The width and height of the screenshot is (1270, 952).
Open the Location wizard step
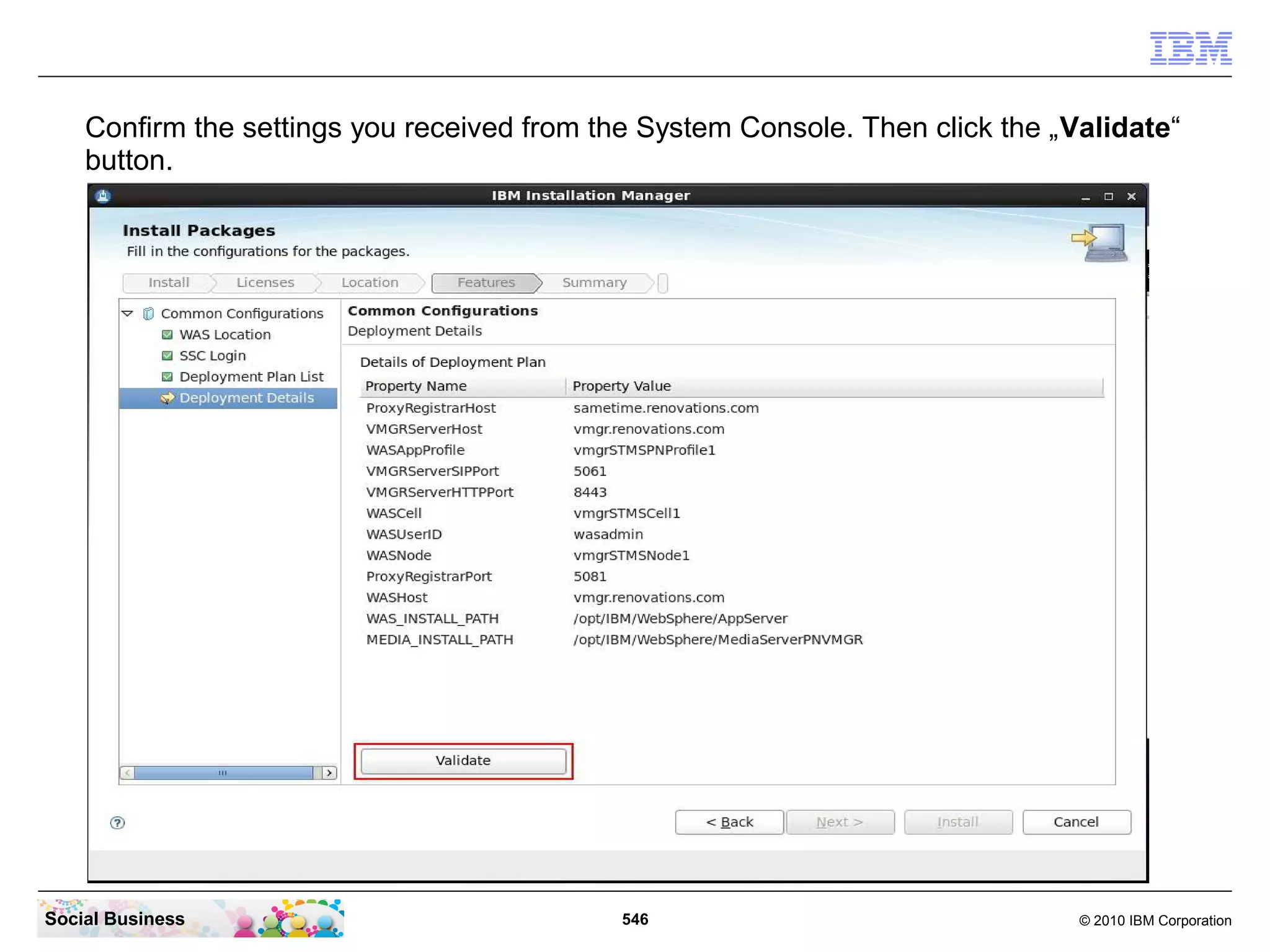point(370,283)
